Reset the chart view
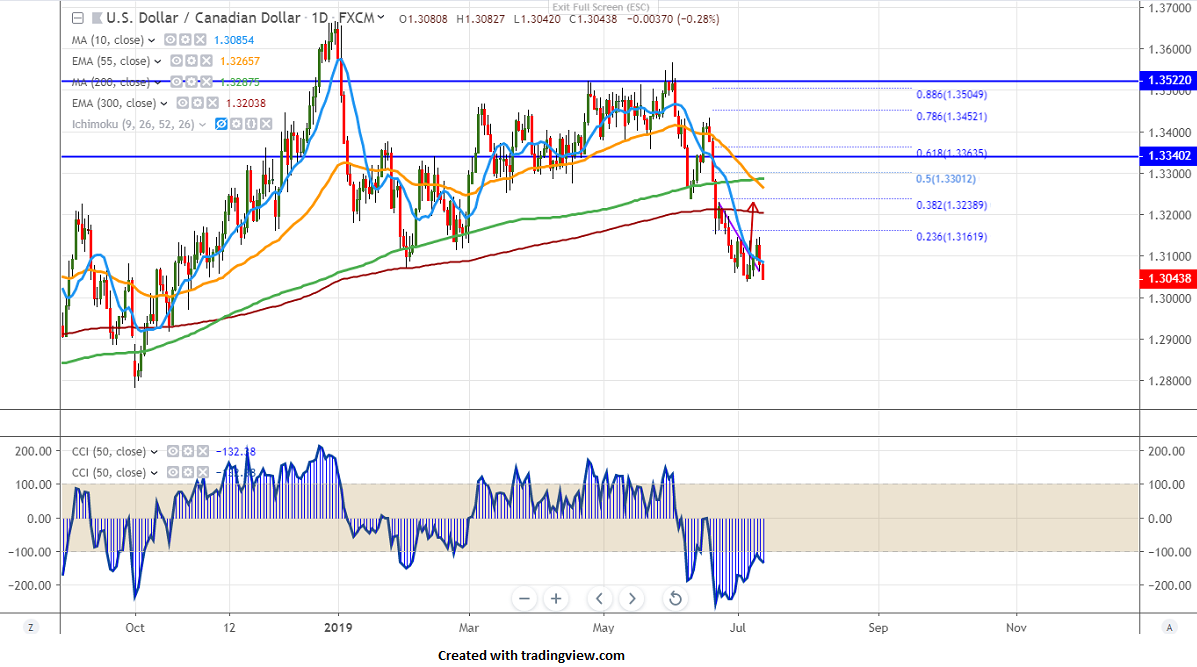 point(675,599)
